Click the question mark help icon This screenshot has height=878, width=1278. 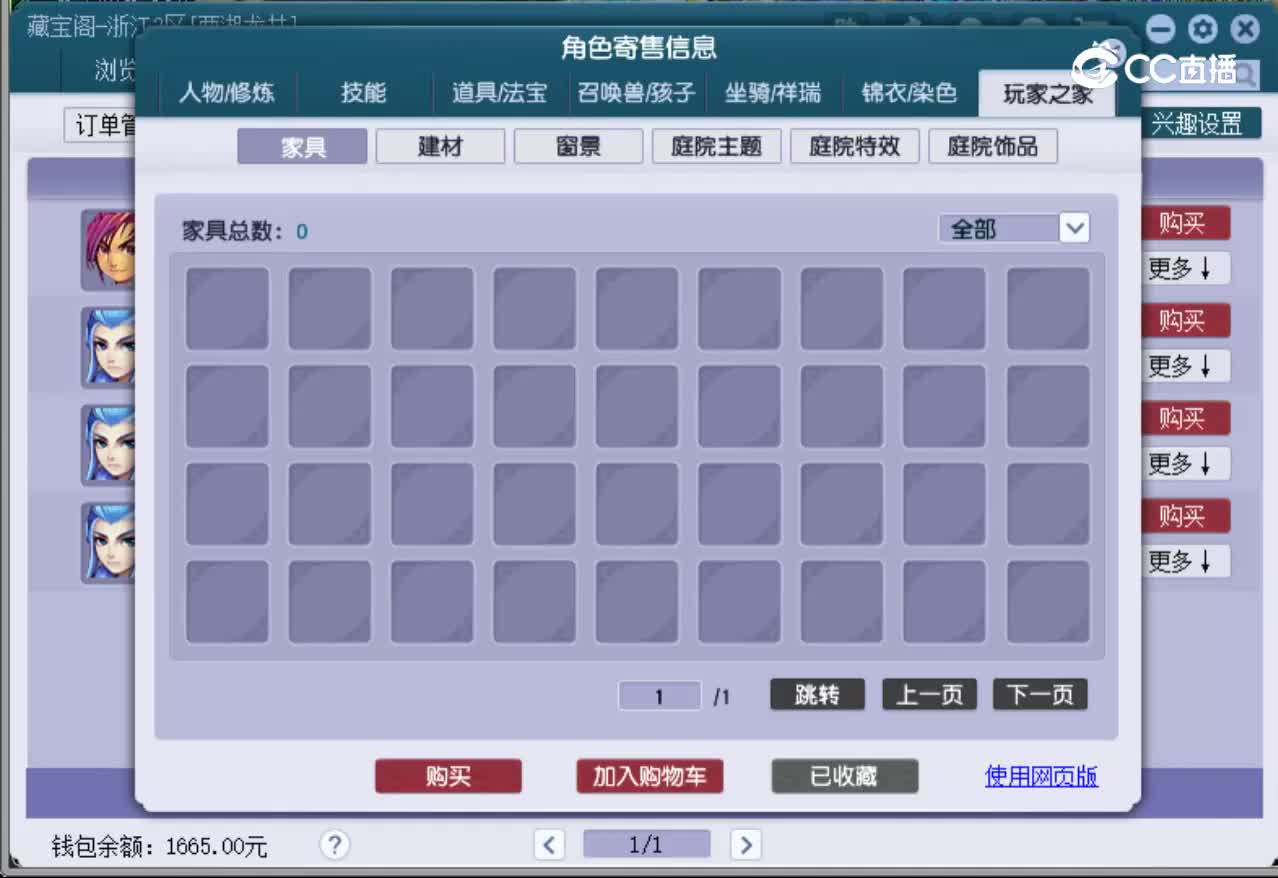335,845
